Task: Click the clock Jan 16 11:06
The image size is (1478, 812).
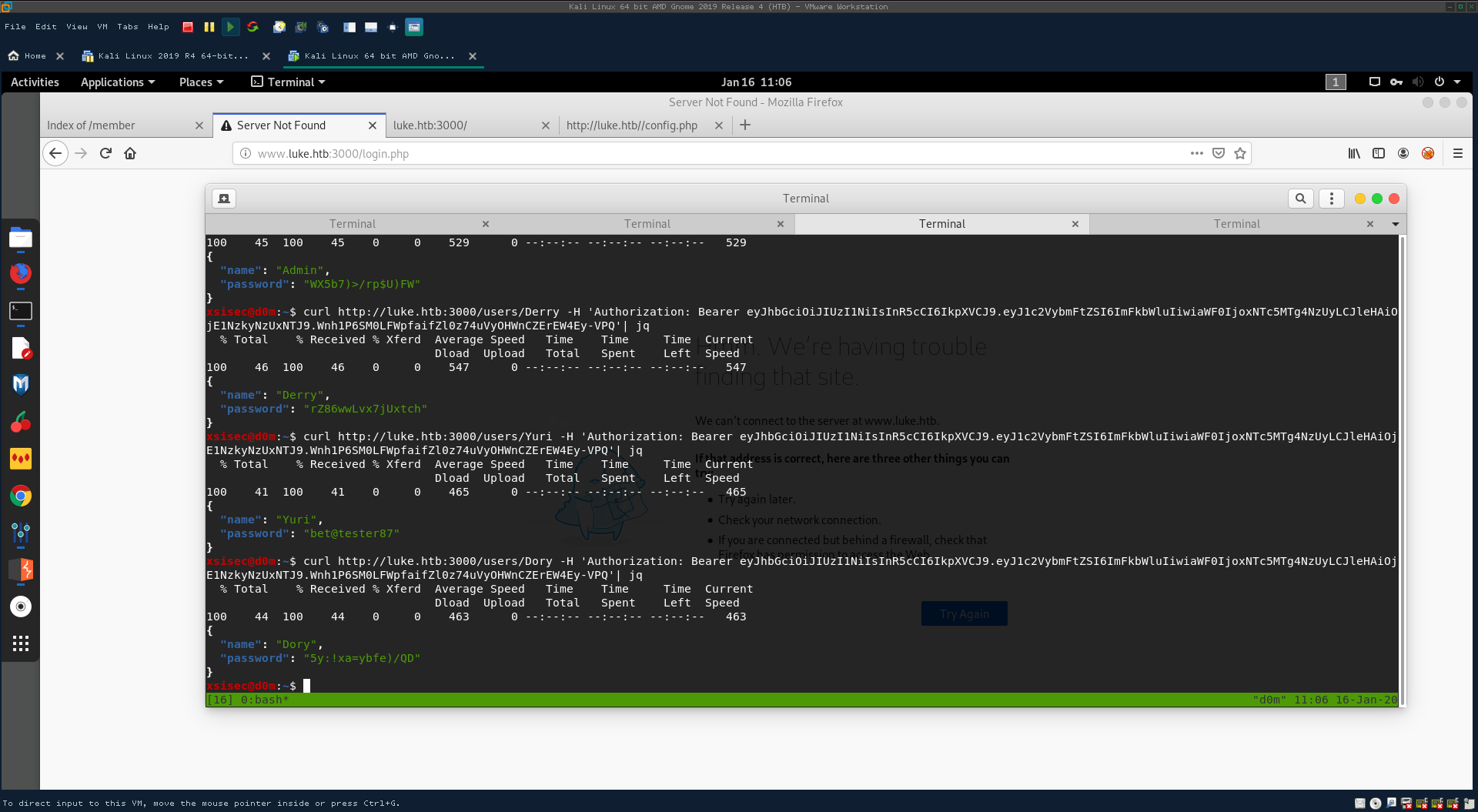Action: [x=756, y=82]
